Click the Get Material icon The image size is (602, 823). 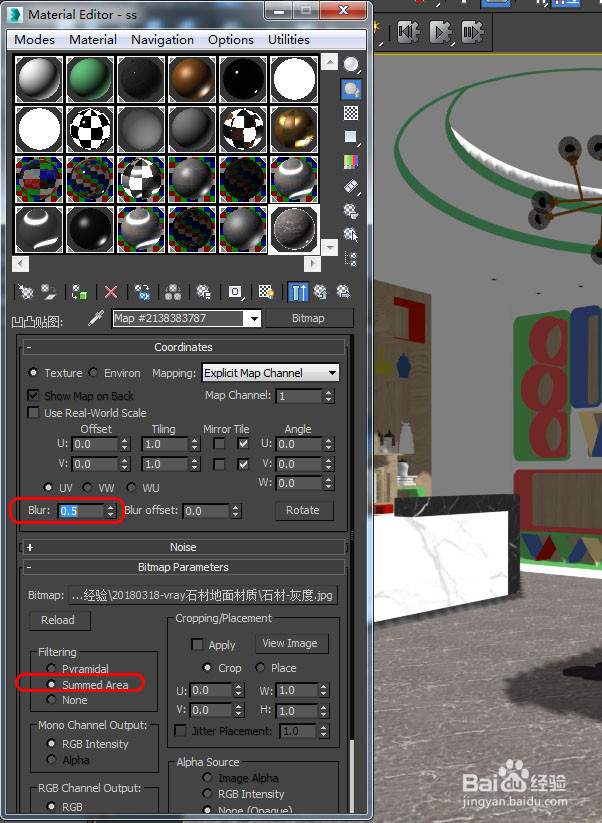[25, 292]
